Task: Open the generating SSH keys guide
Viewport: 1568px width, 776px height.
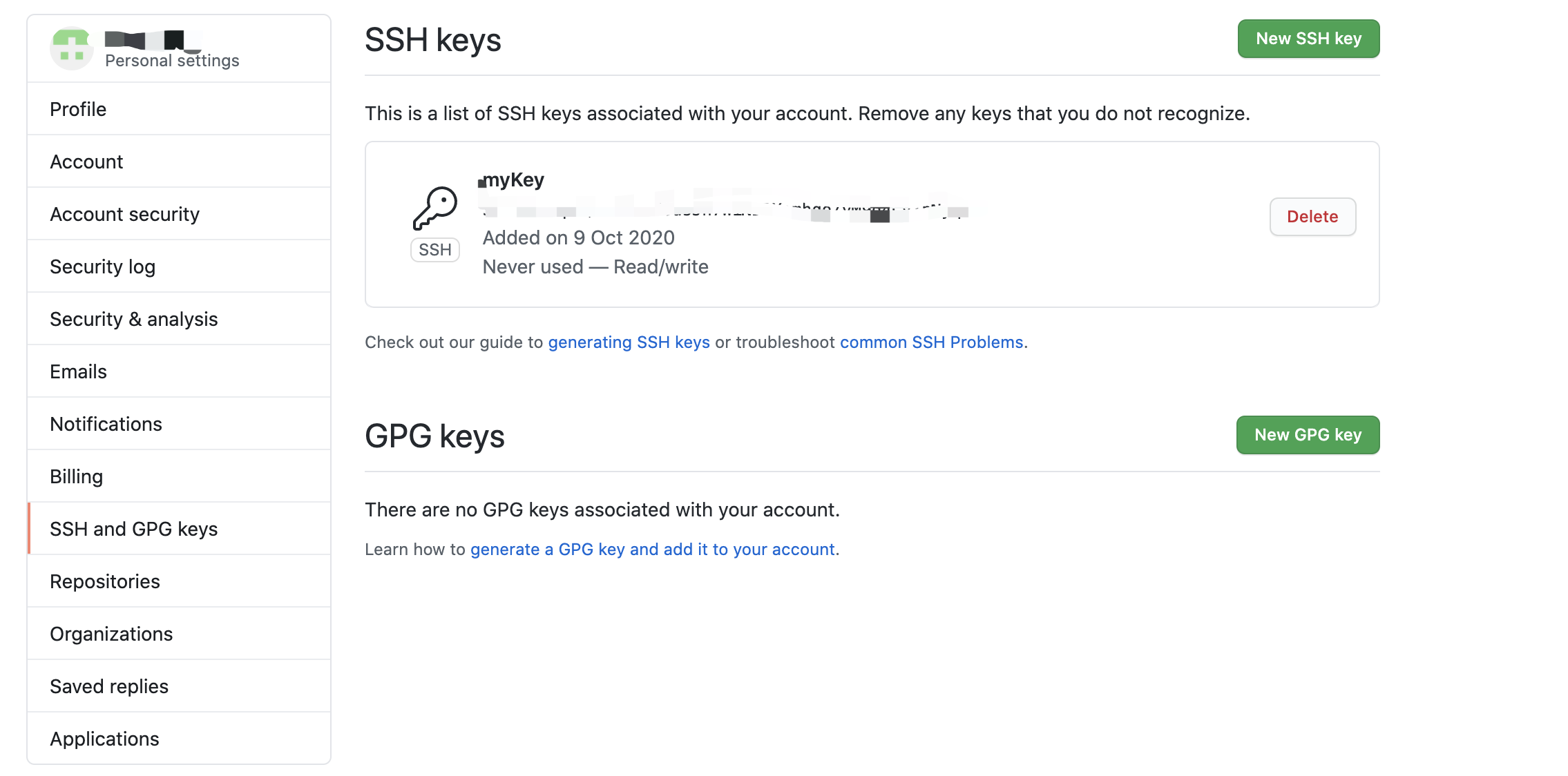Action: [x=629, y=342]
